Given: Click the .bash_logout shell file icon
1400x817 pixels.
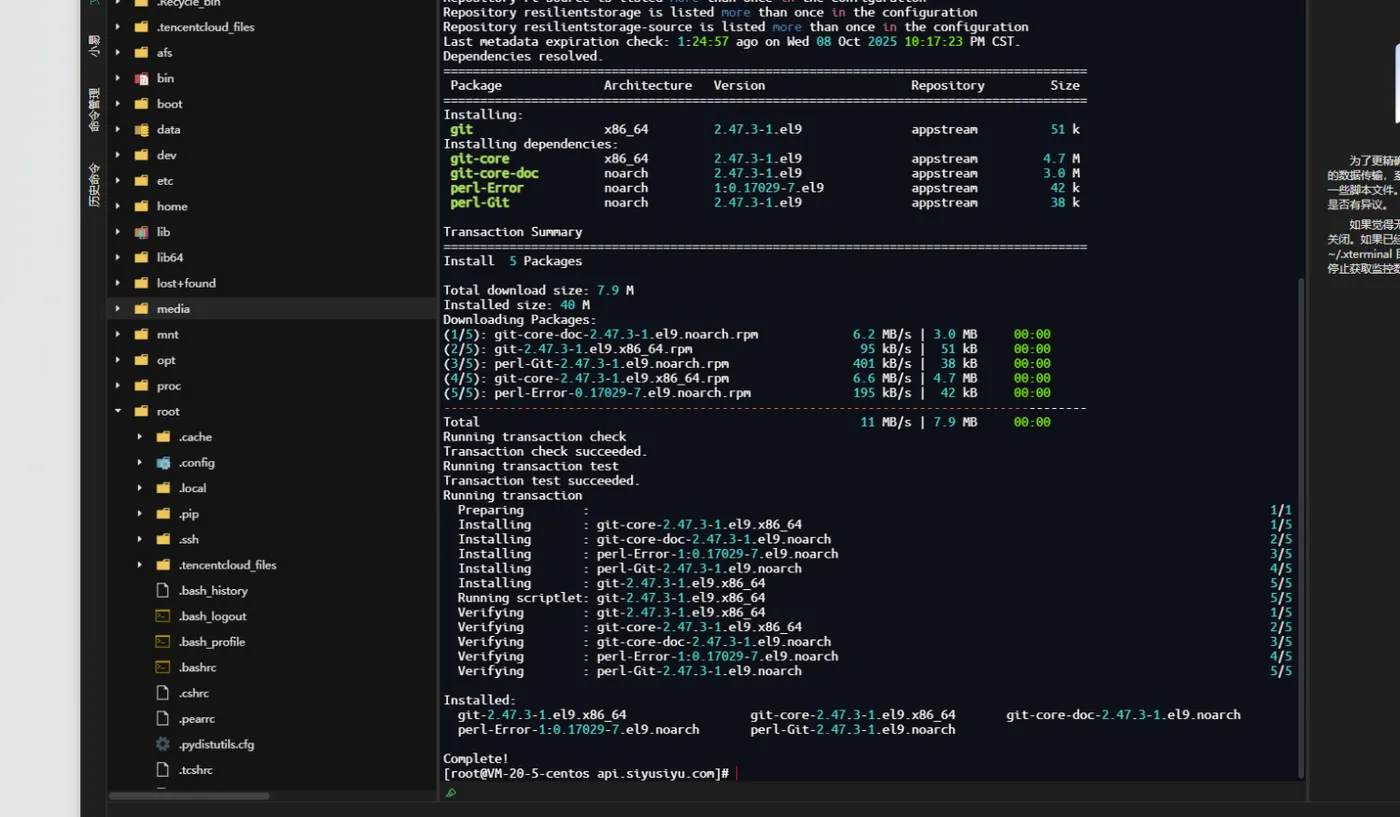Looking at the screenshot, I should 163,616.
